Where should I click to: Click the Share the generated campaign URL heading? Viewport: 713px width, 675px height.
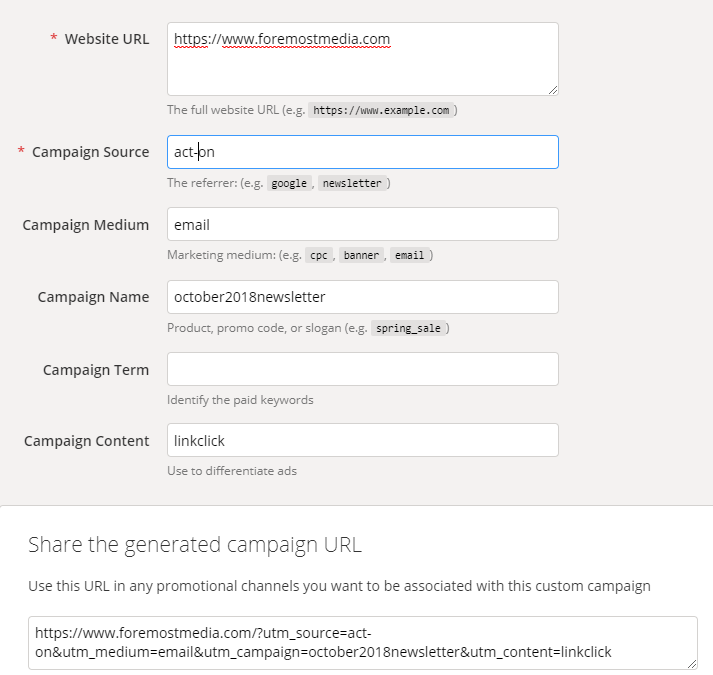(x=195, y=545)
